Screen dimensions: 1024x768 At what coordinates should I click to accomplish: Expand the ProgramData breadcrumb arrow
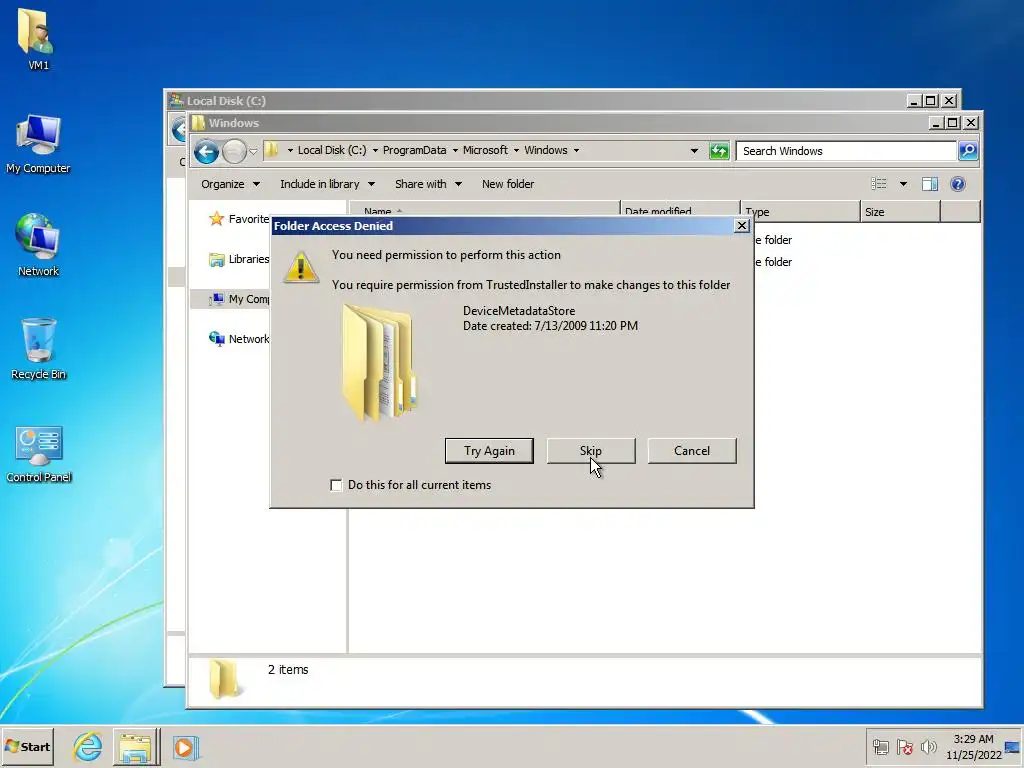[455, 151]
